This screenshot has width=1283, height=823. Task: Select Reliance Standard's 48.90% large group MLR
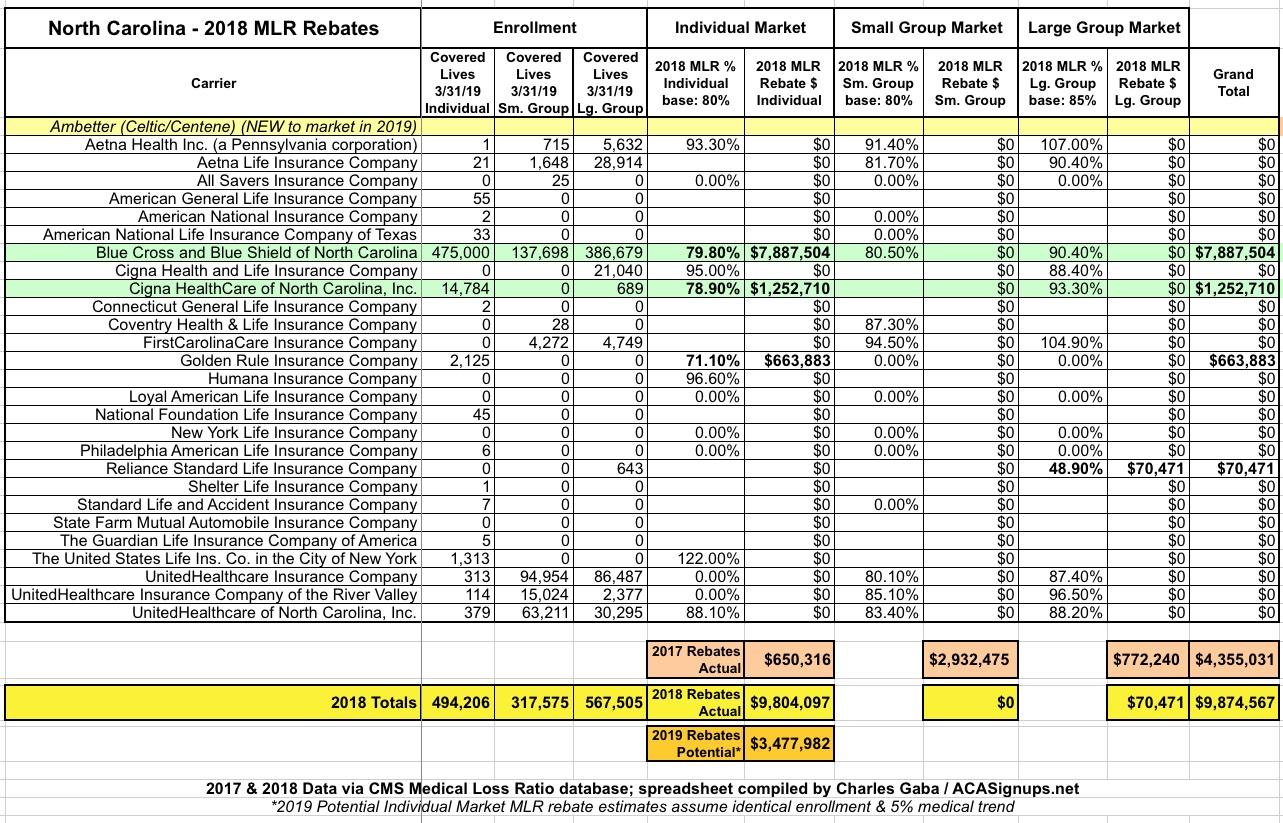point(1063,469)
